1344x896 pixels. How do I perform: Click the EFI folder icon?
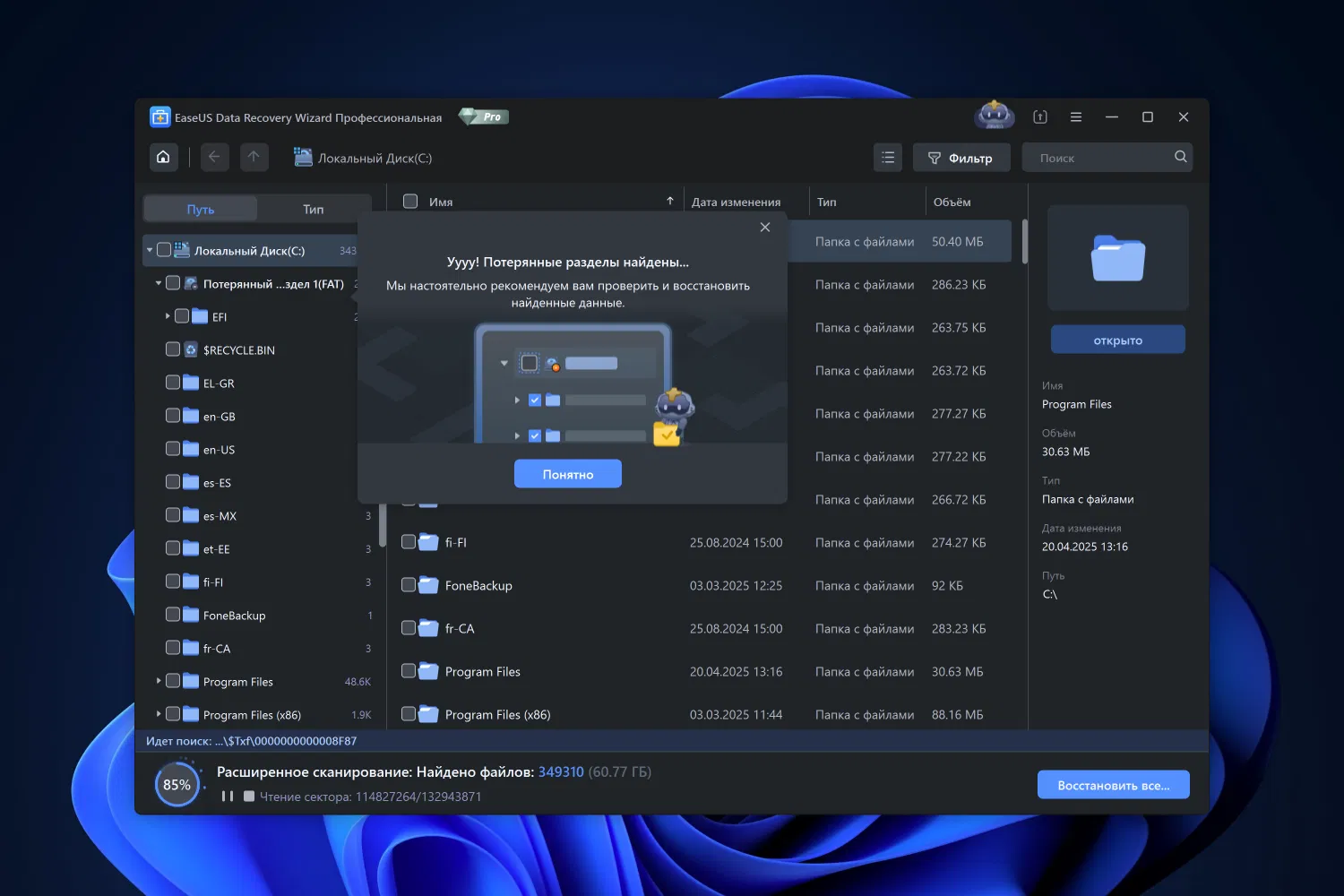coord(200,316)
